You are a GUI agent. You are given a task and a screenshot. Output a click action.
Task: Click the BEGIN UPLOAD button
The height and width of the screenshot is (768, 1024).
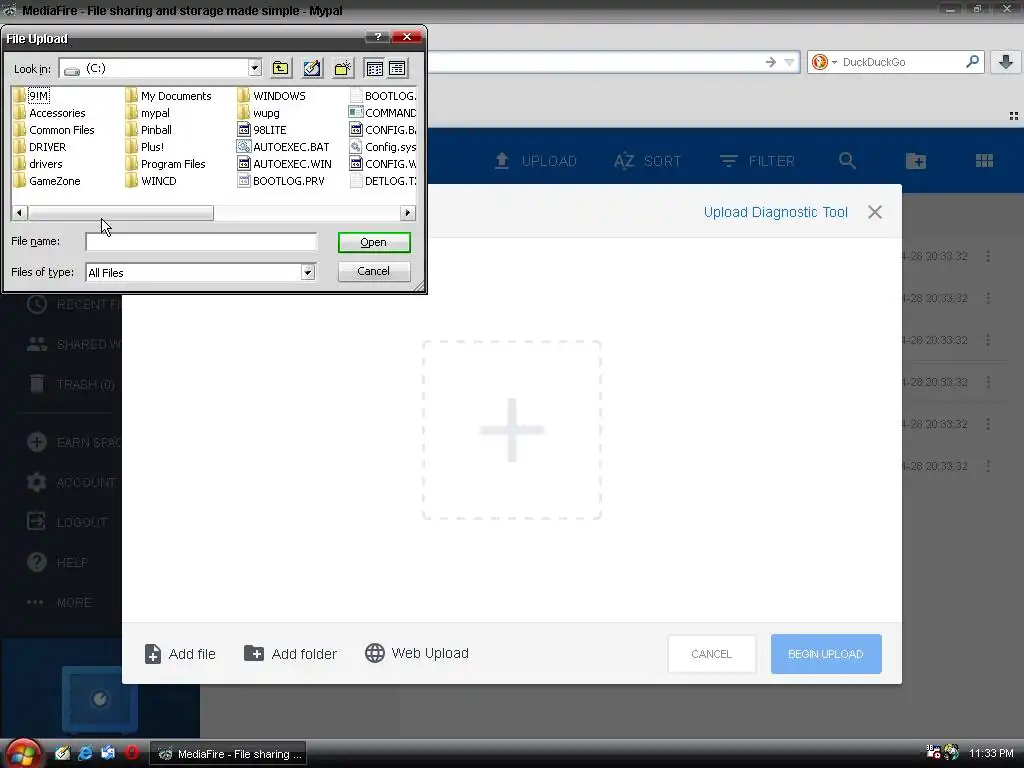pyautogui.click(x=826, y=654)
